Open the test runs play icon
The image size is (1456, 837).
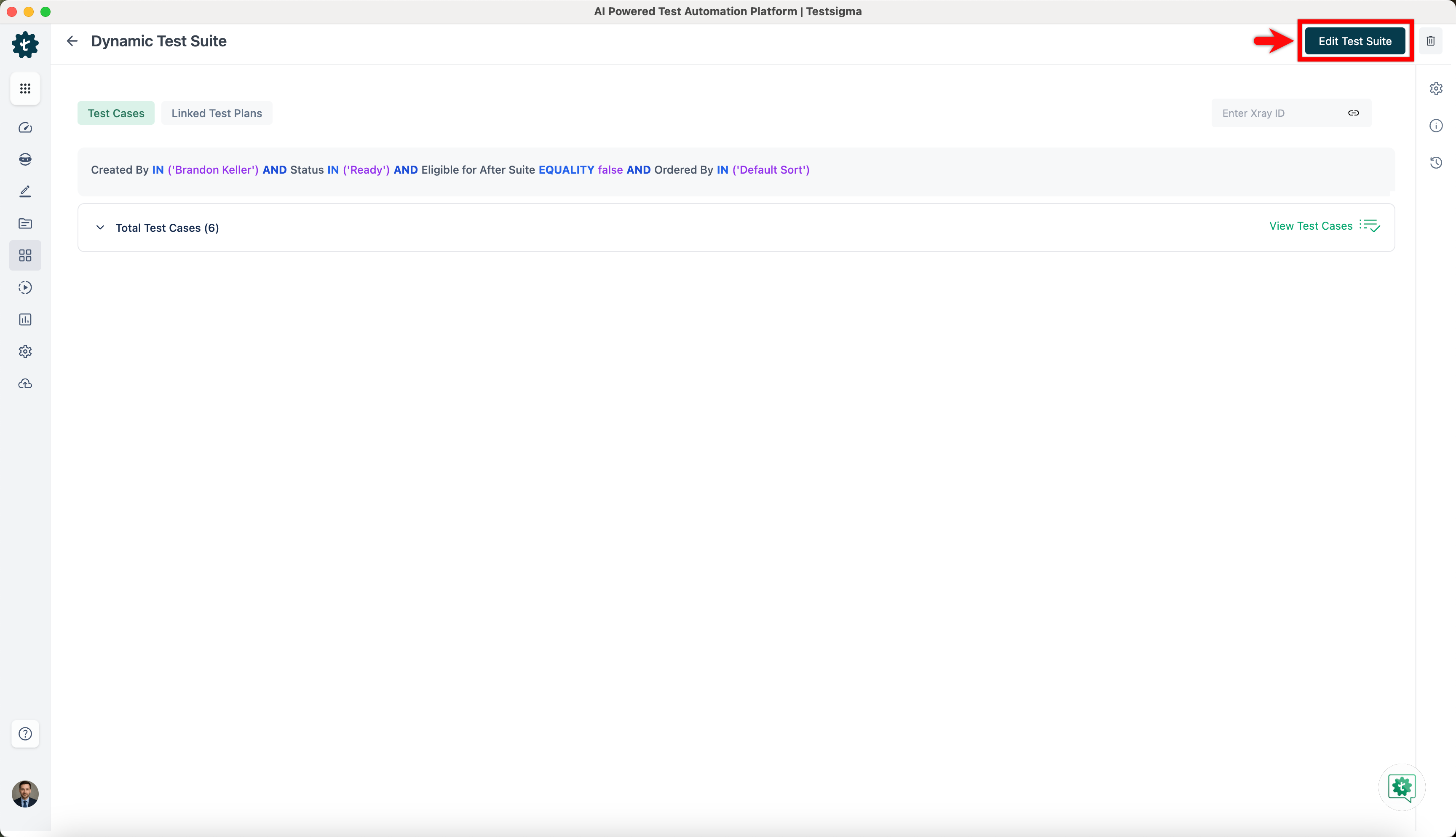point(25,287)
